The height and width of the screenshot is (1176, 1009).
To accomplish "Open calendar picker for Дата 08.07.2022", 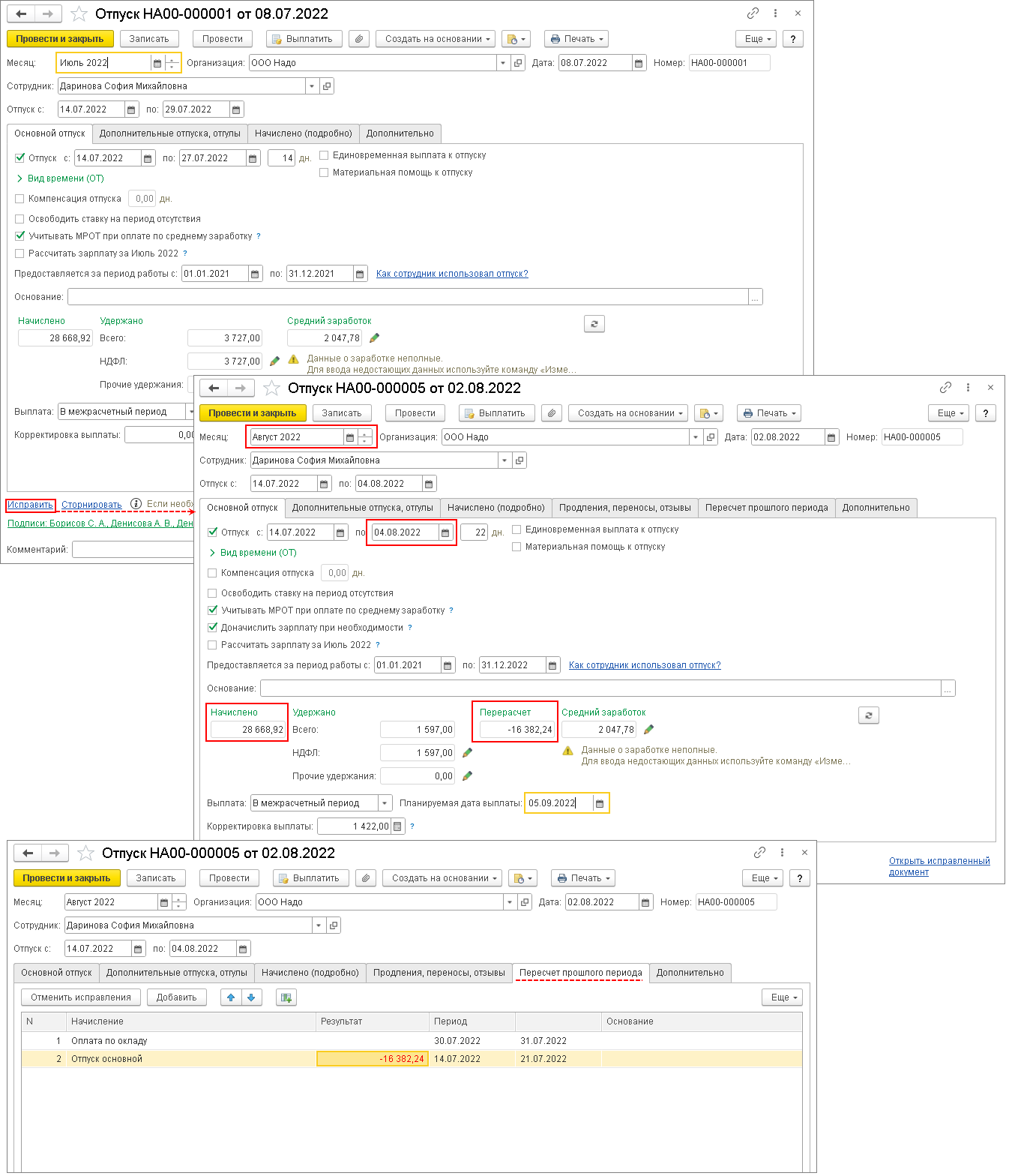I will [x=639, y=63].
